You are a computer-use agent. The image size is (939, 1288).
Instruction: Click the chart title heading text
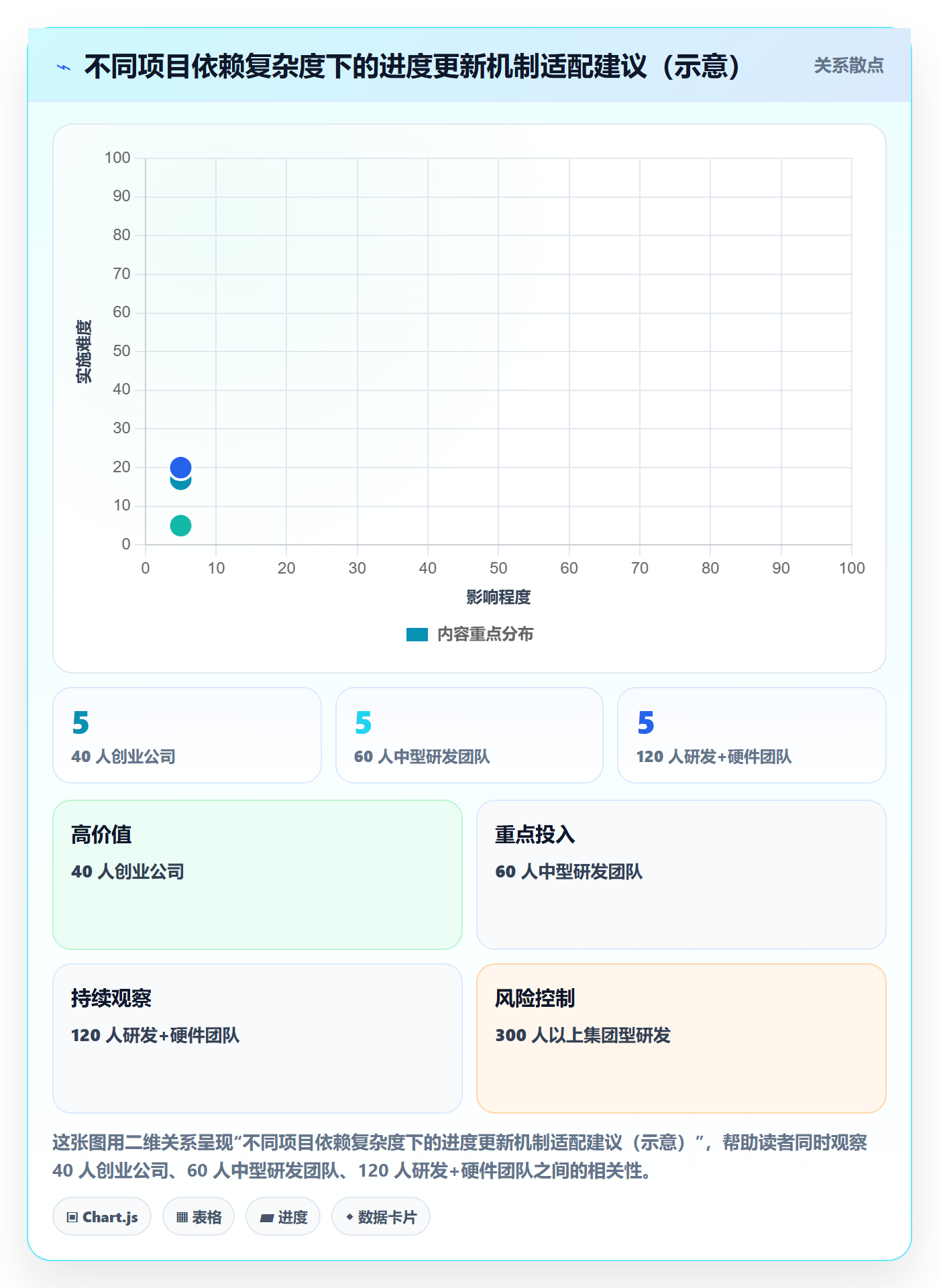click(x=412, y=66)
